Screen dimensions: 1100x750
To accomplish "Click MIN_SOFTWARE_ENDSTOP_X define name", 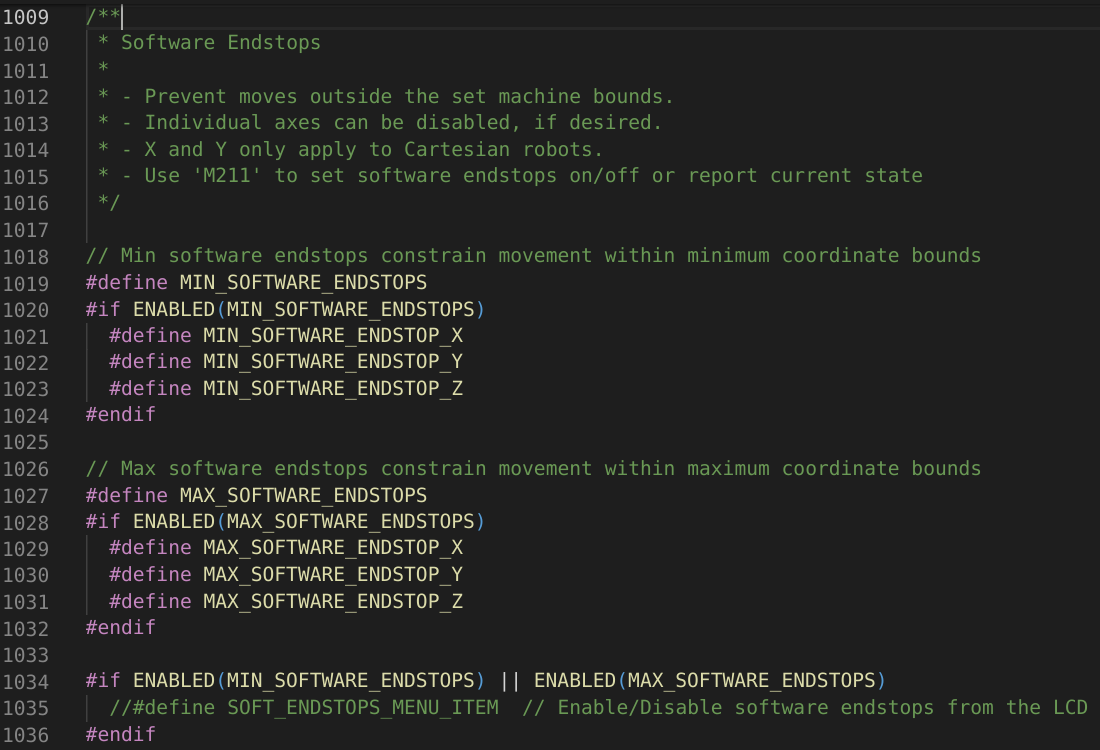I will click(x=332, y=335).
